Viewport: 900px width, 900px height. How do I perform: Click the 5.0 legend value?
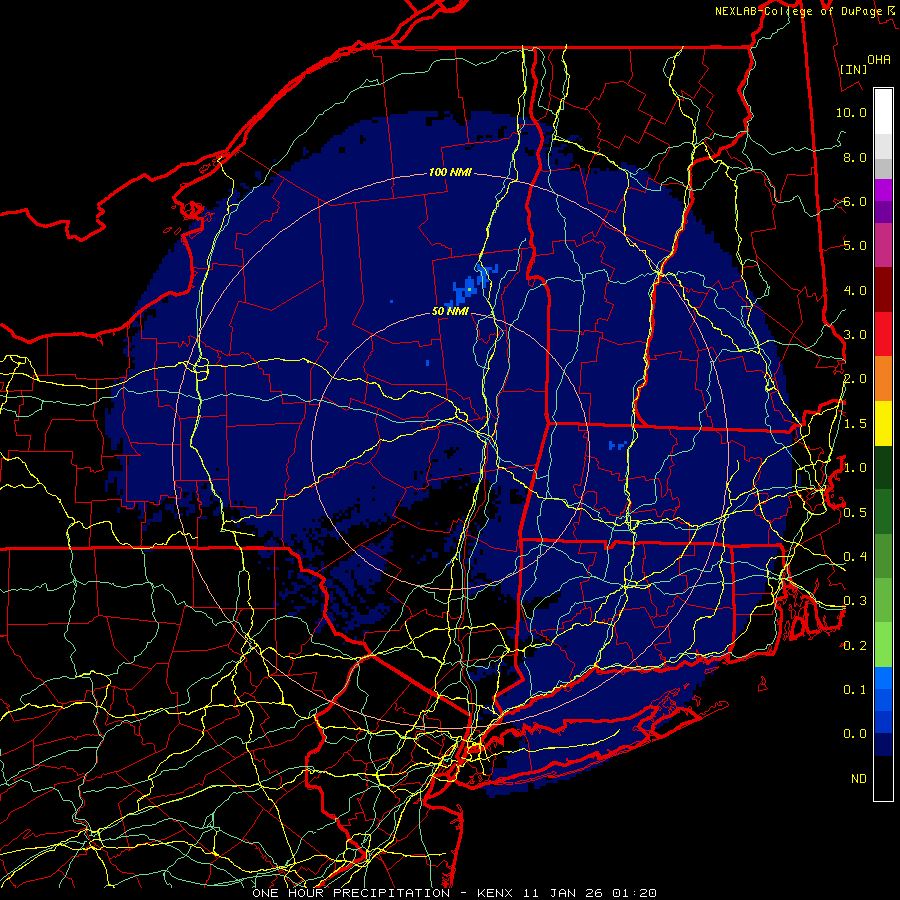click(855, 246)
